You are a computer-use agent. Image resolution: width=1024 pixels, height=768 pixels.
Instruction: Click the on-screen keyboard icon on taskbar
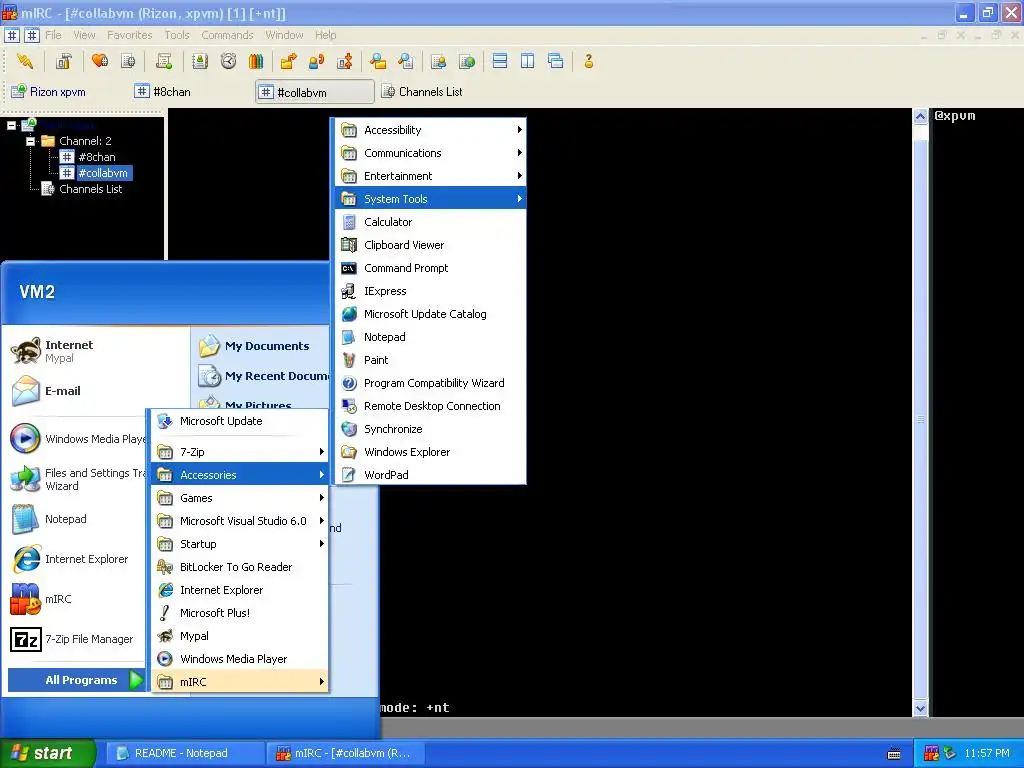(x=894, y=754)
